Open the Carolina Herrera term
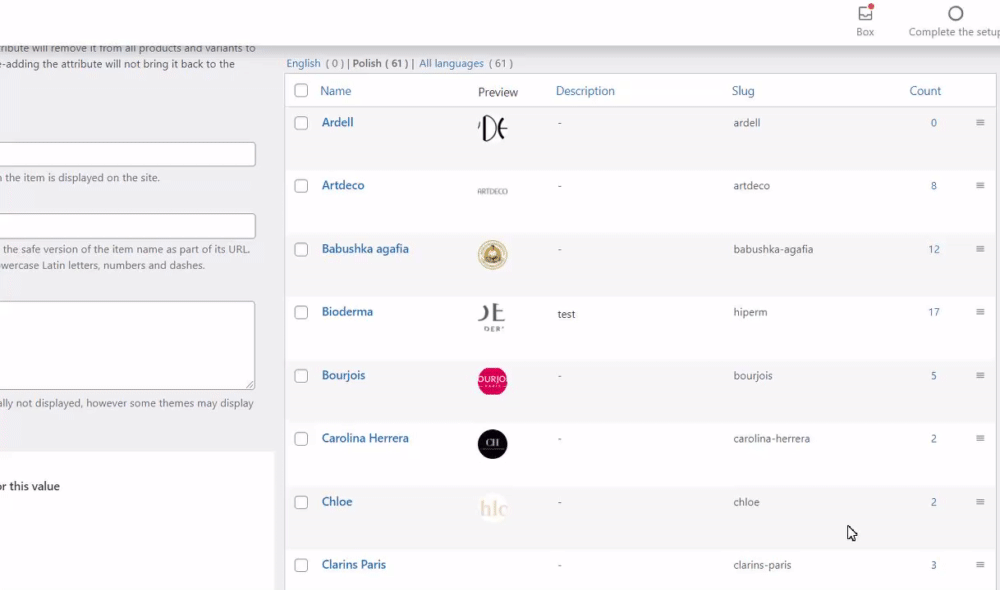The width and height of the screenshot is (1000, 590). pos(365,438)
